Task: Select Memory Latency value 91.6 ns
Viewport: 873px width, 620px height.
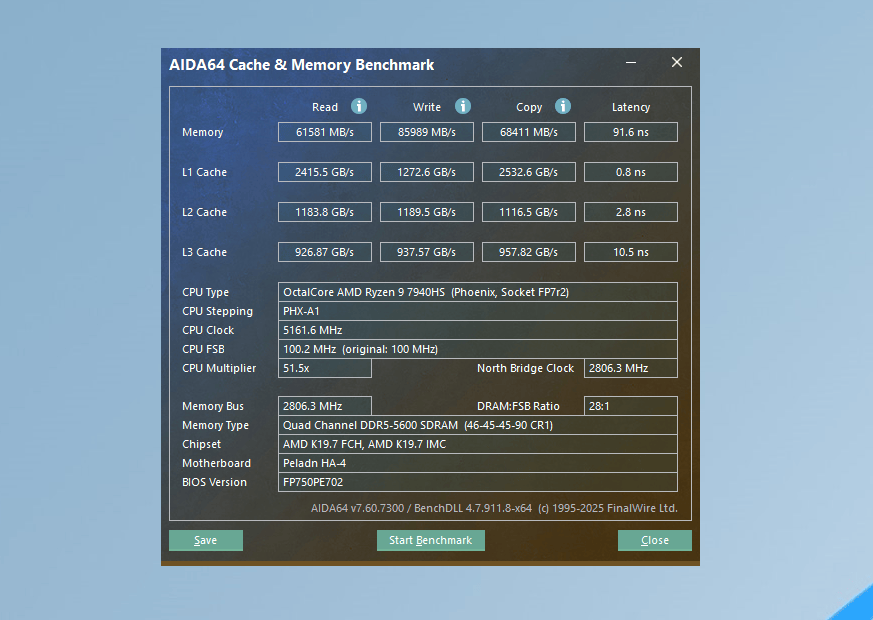Action: 631,132
